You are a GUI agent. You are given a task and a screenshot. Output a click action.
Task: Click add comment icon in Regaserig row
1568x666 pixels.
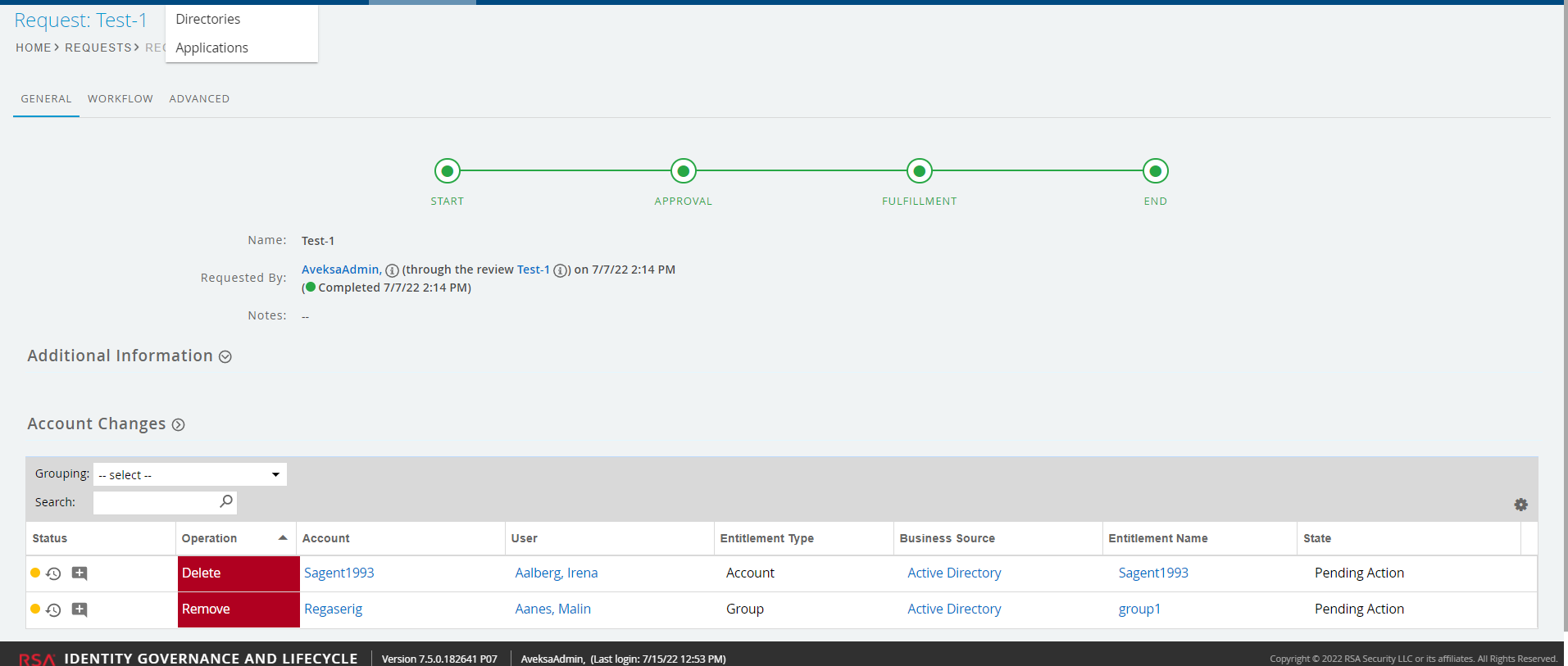[x=80, y=609]
